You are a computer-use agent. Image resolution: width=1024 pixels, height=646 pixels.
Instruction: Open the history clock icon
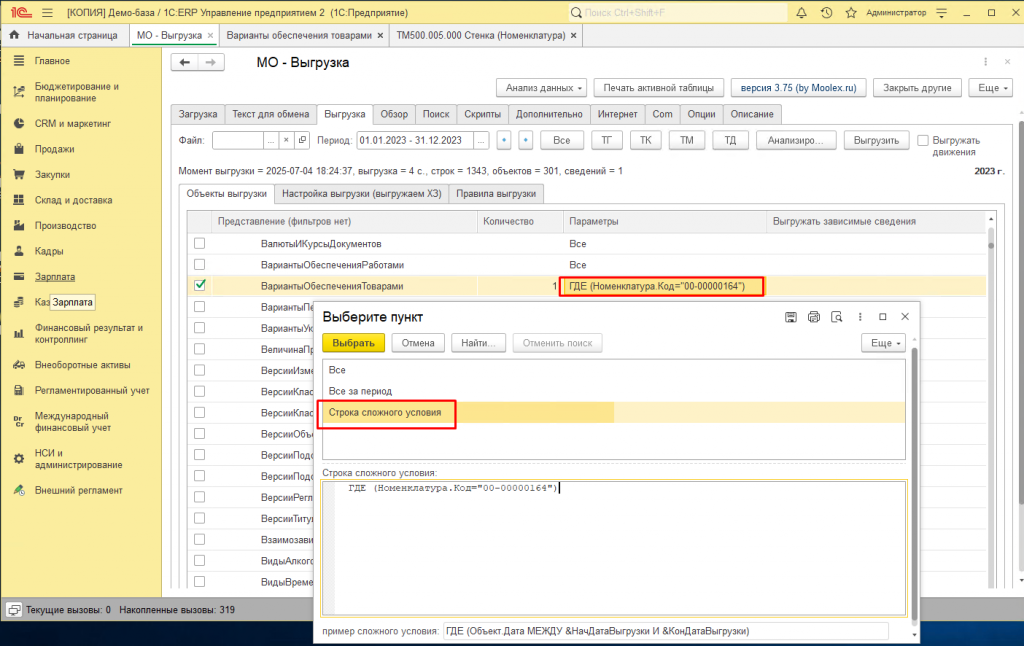[x=826, y=12]
